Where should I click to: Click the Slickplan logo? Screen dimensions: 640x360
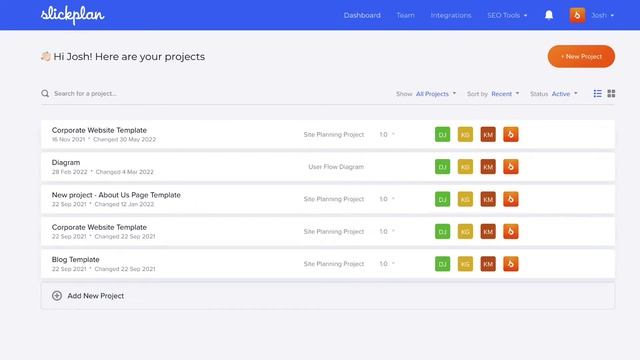point(73,16)
